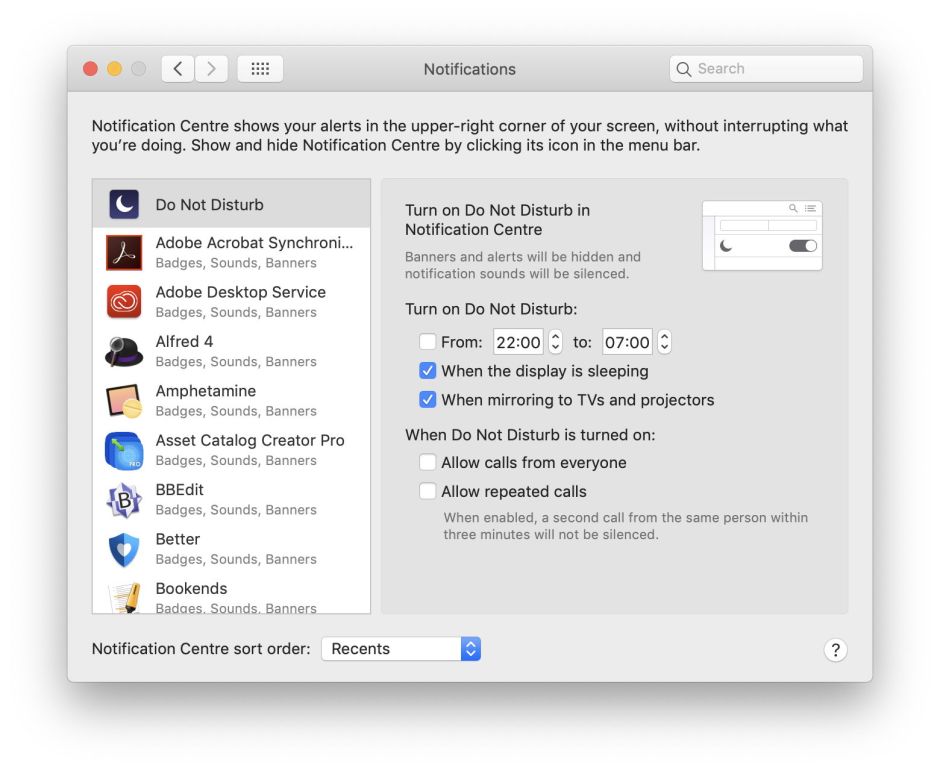Click the Adobe Desktop Service icon
Viewport: 940px width, 771px height.
(124, 302)
